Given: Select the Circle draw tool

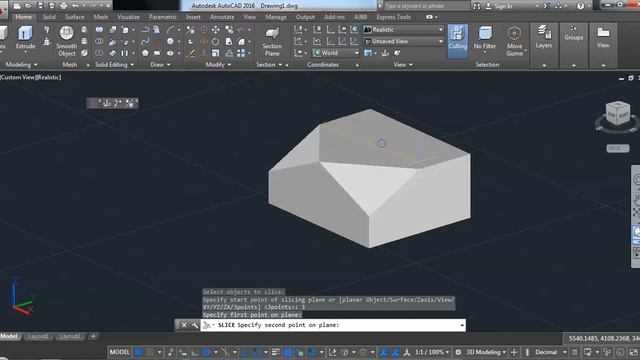Looking at the screenshot, I should (x=170, y=41).
